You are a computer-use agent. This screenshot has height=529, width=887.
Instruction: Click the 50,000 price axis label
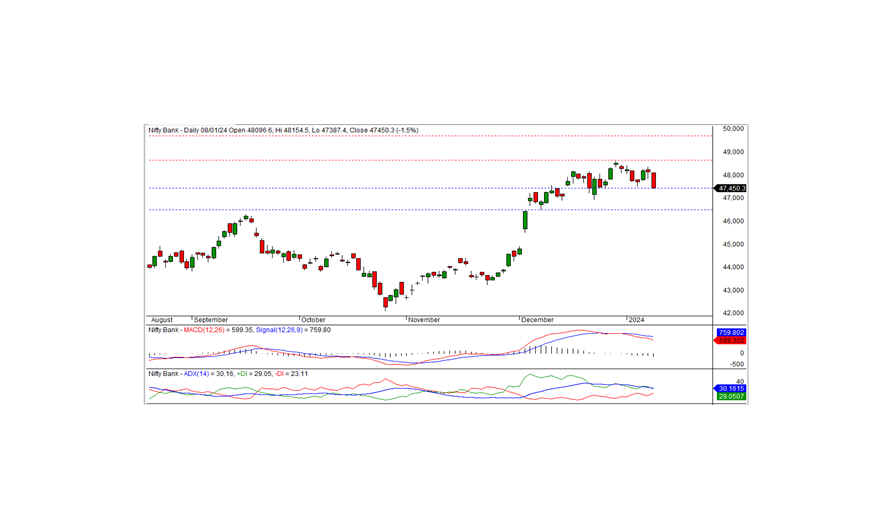(732, 129)
